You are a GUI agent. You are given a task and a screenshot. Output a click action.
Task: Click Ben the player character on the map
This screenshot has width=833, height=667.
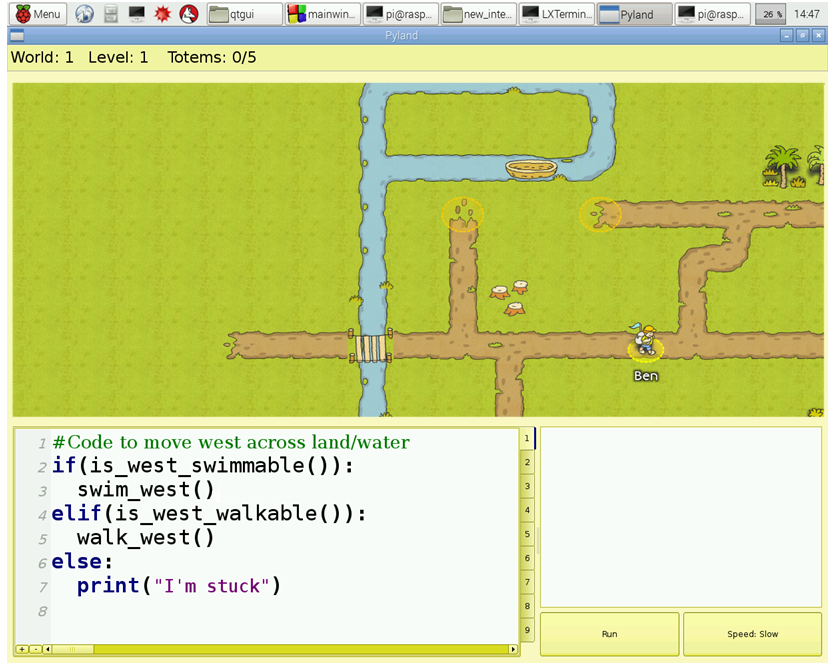point(645,343)
